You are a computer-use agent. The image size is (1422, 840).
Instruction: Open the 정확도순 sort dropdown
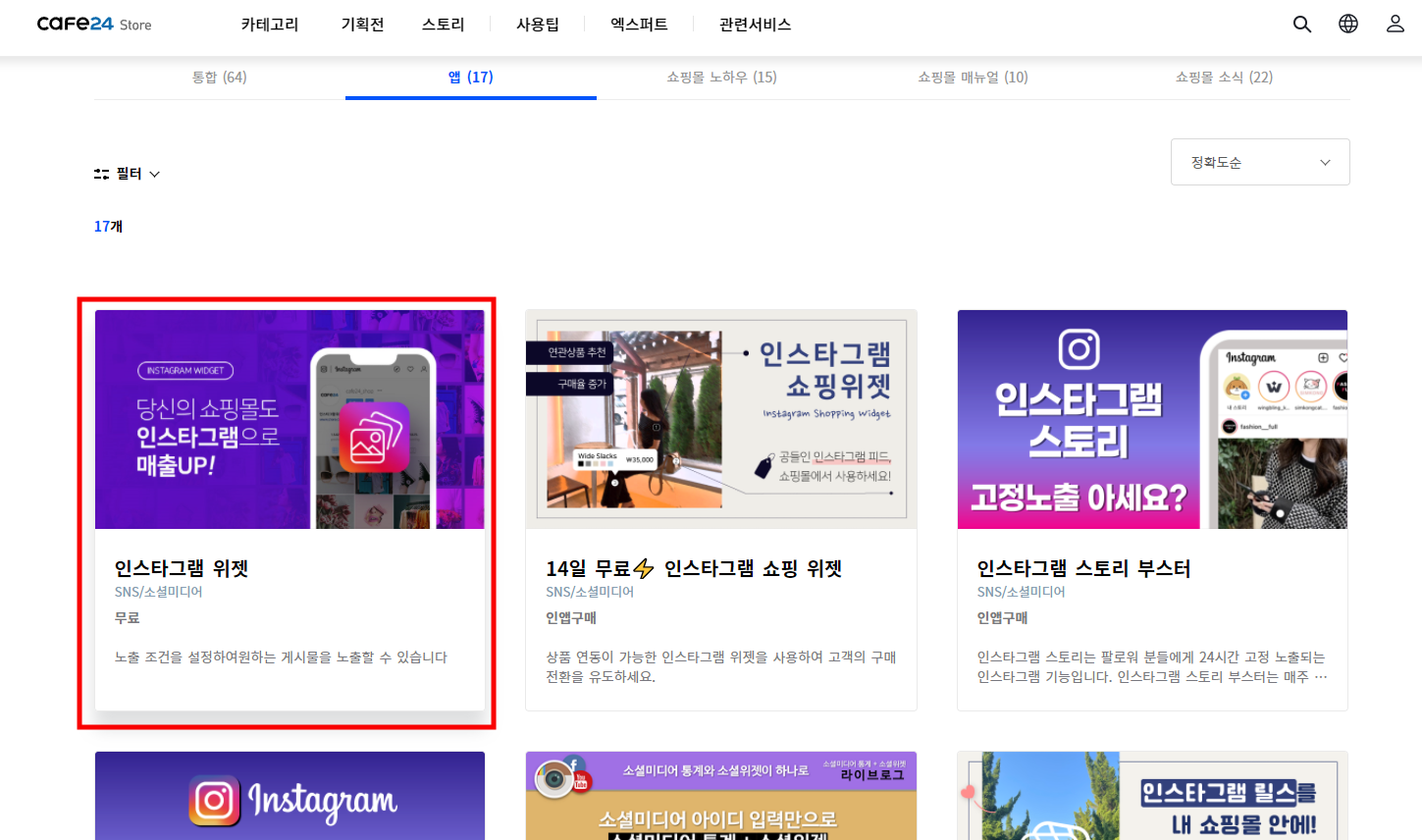(x=1260, y=162)
